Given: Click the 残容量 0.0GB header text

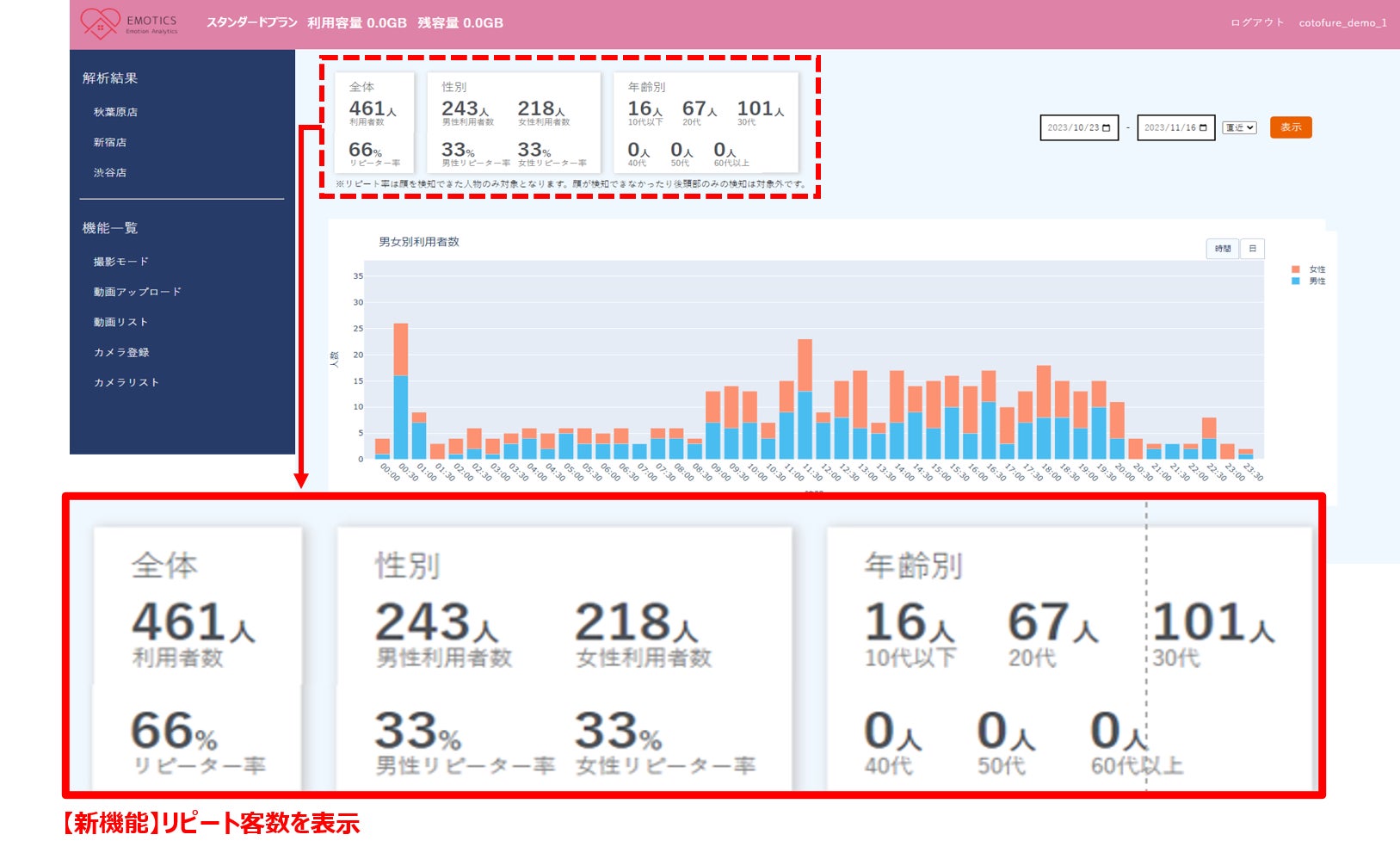Looking at the screenshot, I should (460, 22).
